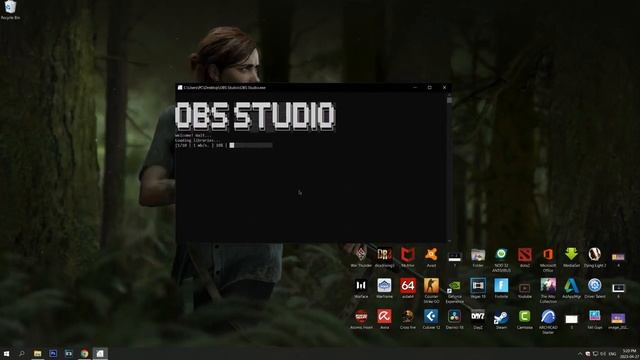Launch the War Thunder desktop shortcut
Image resolution: width=640 pixels, height=360 pixels.
pyautogui.click(x=361, y=258)
